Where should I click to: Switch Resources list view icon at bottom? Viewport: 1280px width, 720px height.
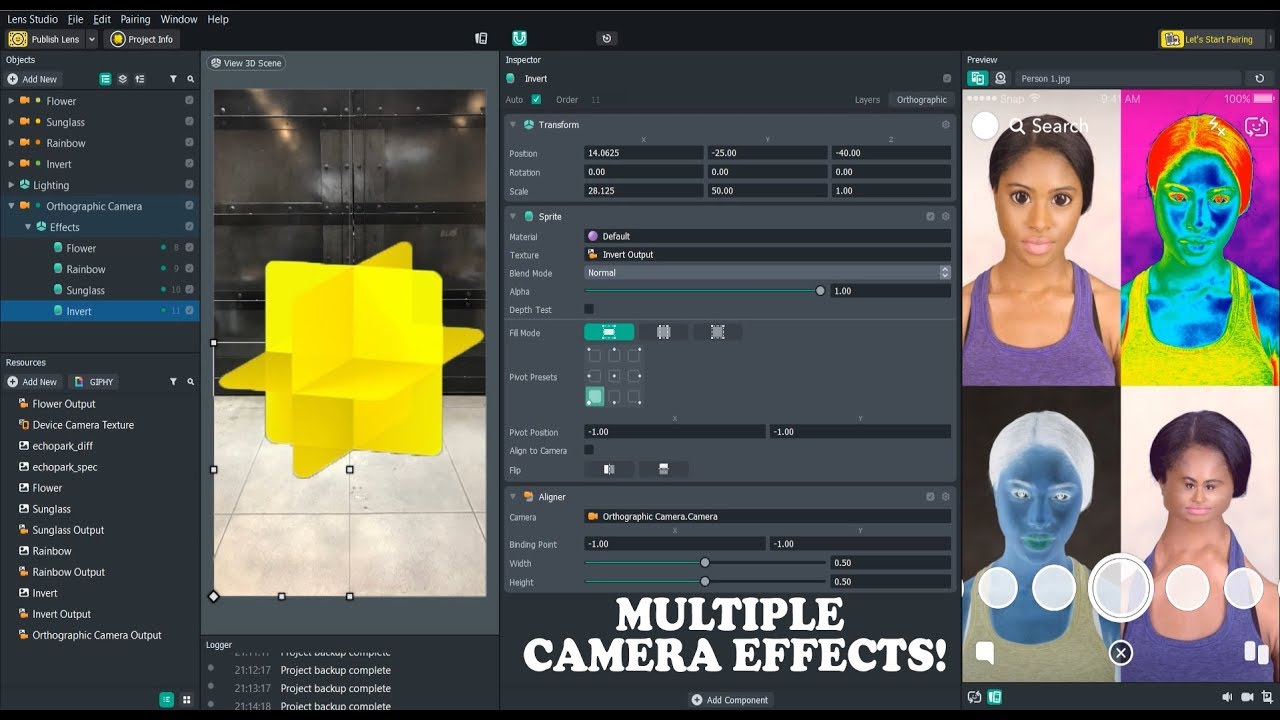pos(166,699)
